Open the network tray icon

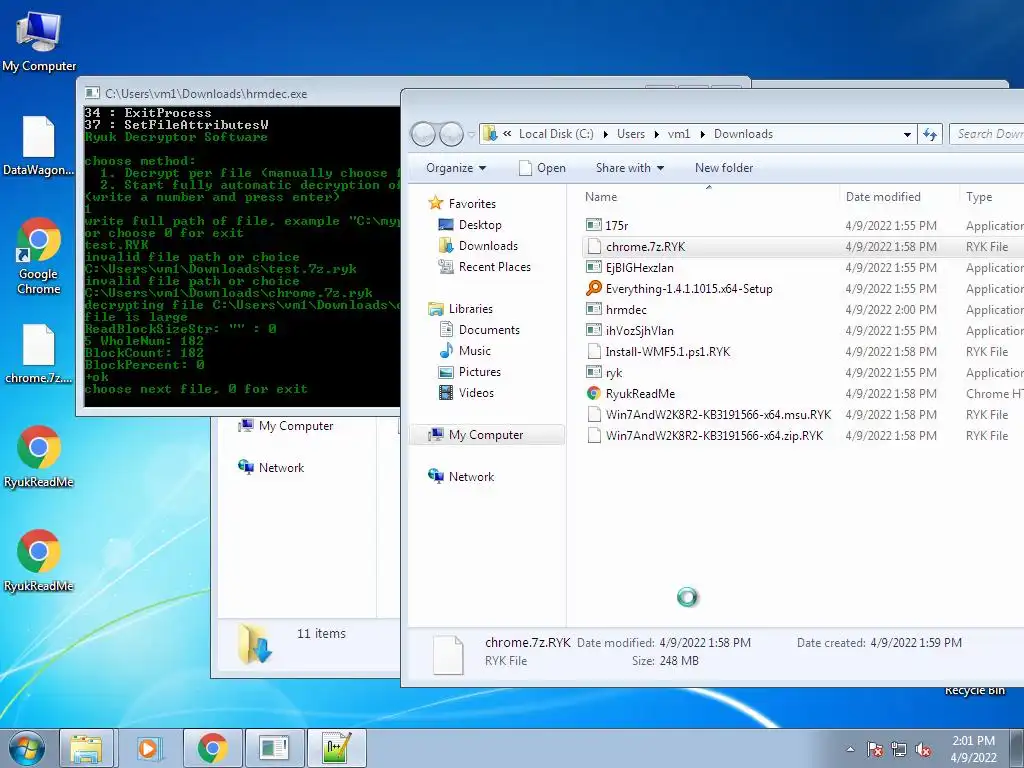click(x=899, y=749)
